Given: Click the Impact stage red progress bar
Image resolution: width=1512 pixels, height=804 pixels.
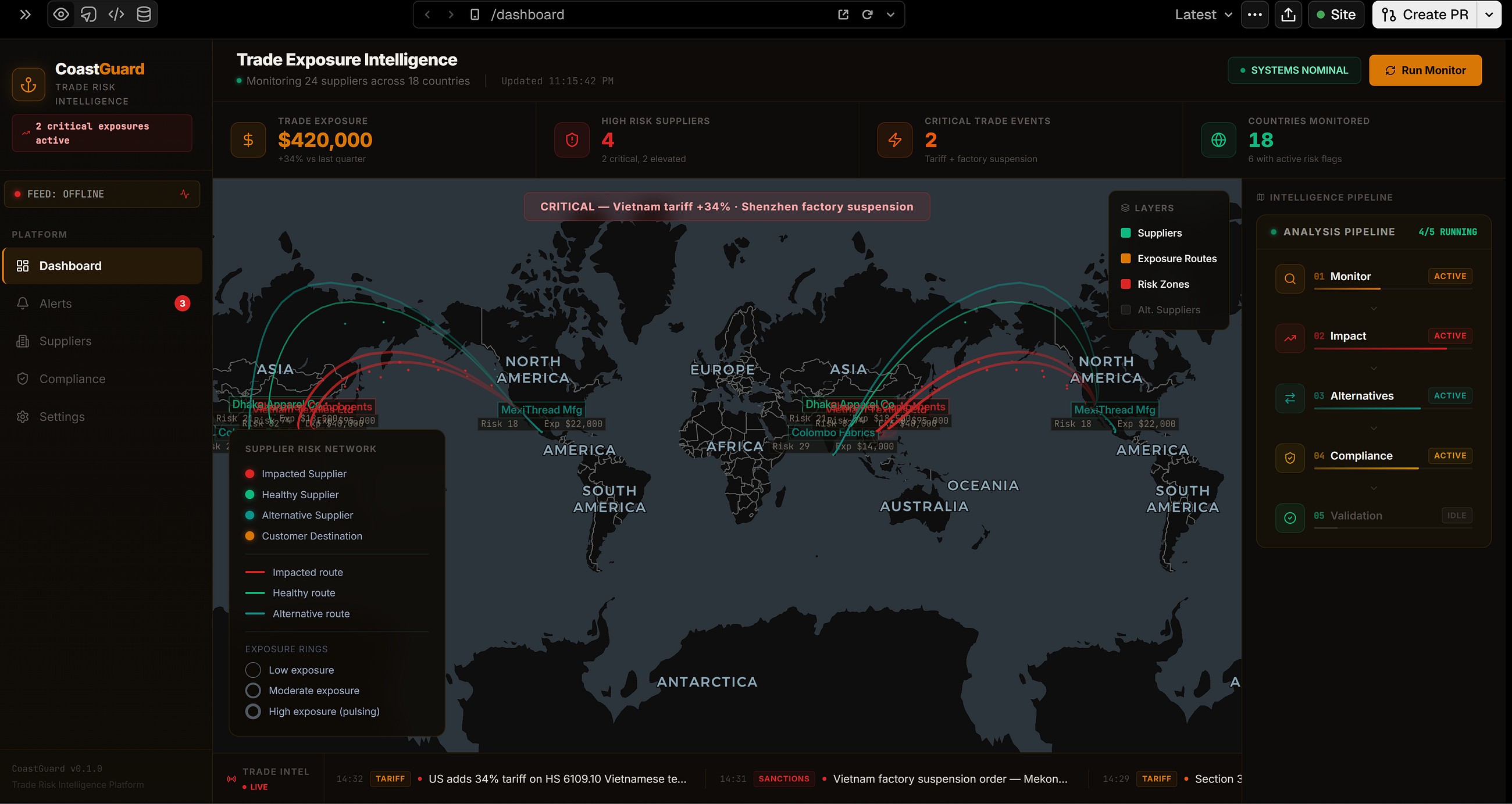Looking at the screenshot, I should (1392, 349).
